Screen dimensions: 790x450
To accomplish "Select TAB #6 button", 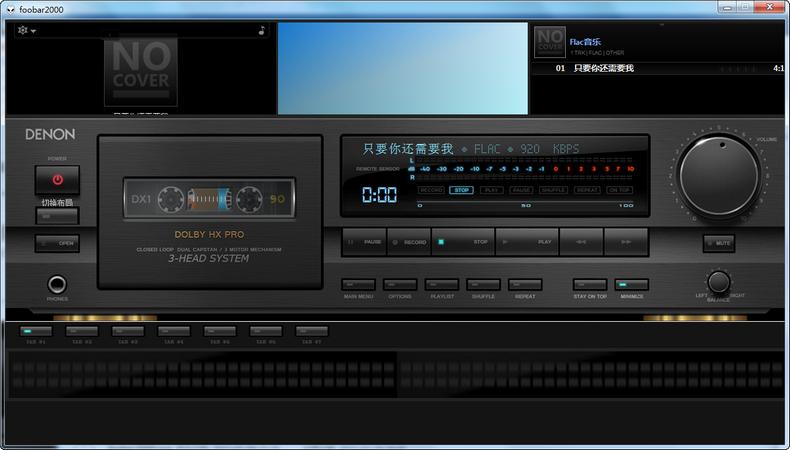I will (x=266, y=331).
